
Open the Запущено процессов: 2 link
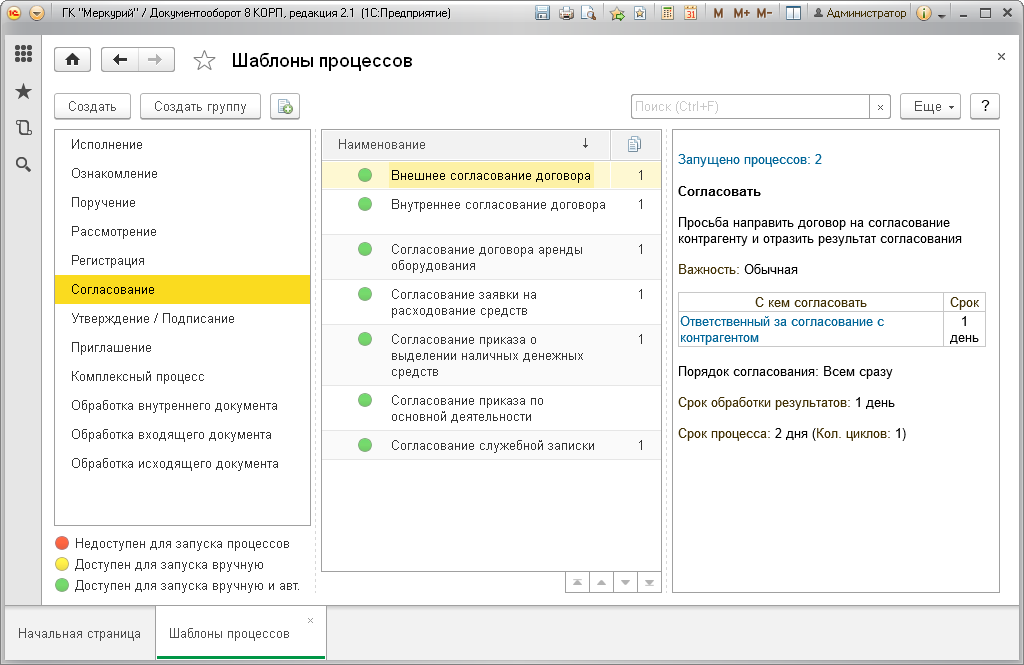click(x=750, y=159)
